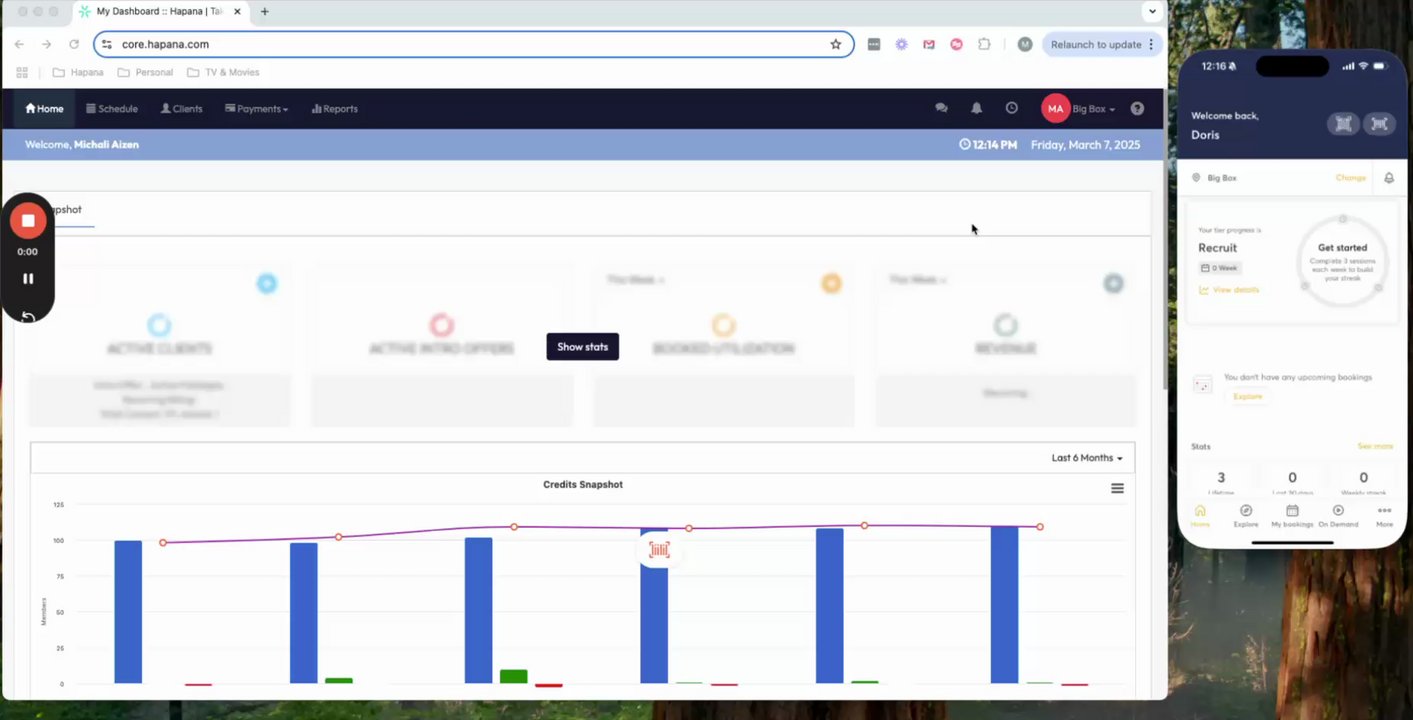Open the Chrome profile M avatar
This screenshot has height=720, width=1413.
click(1024, 44)
